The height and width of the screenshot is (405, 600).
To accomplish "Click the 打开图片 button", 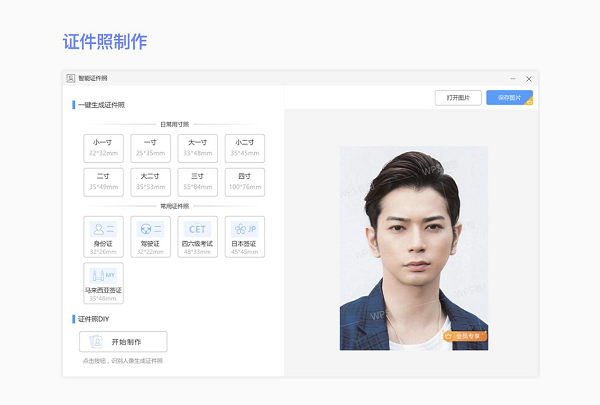I will 458,98.
